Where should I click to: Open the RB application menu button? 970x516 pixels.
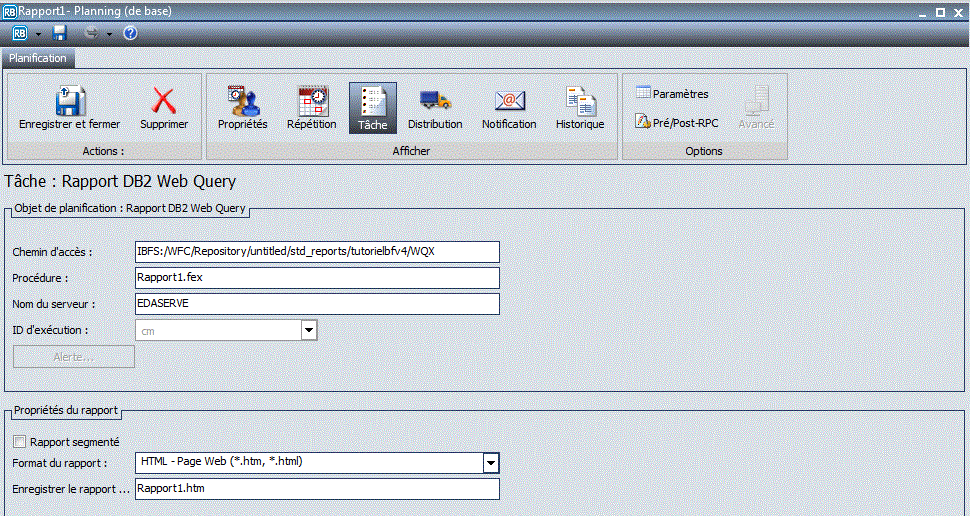pyautogui.click(x=20, y=33)
